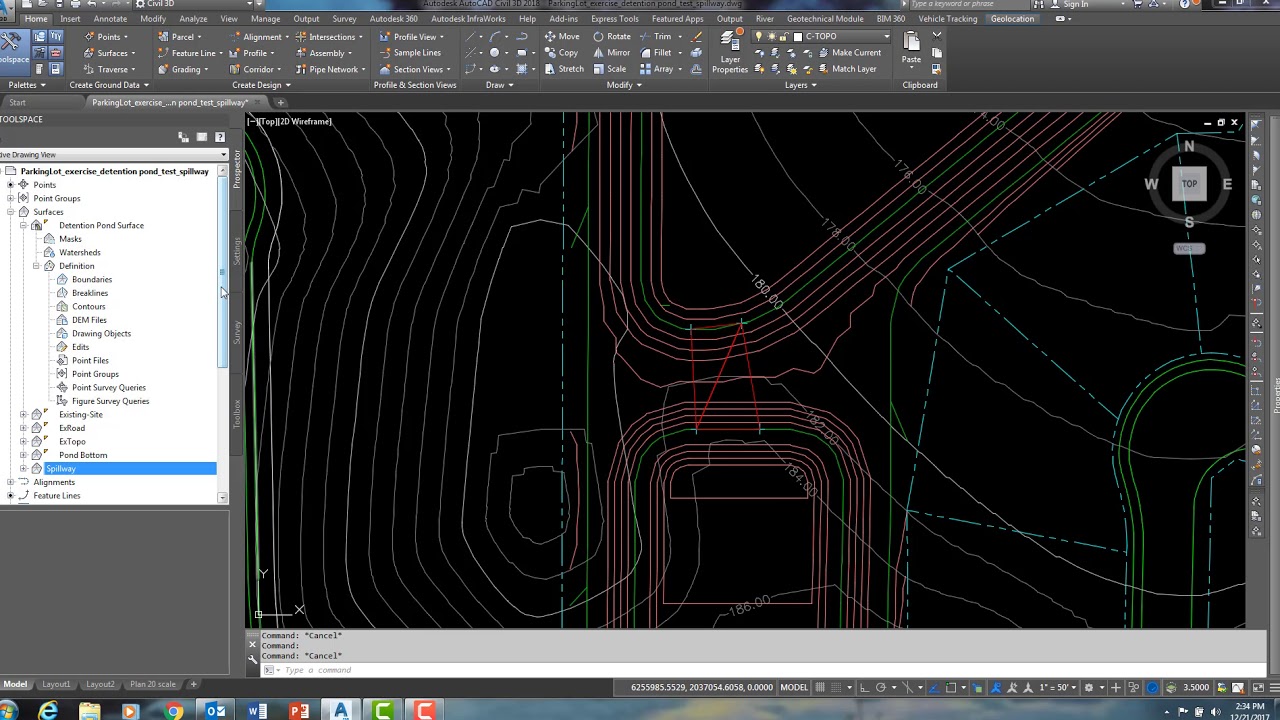Open the Toolspace help question icon

tap(220, 137)
